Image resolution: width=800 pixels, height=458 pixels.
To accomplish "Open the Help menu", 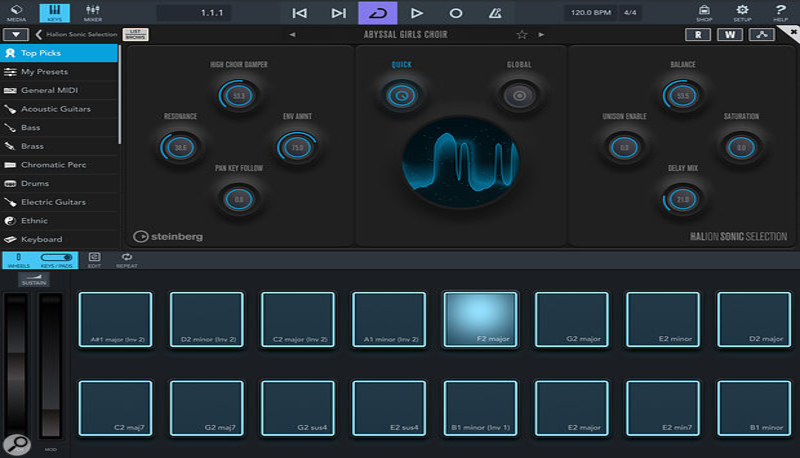I will (x=781, y=13).
